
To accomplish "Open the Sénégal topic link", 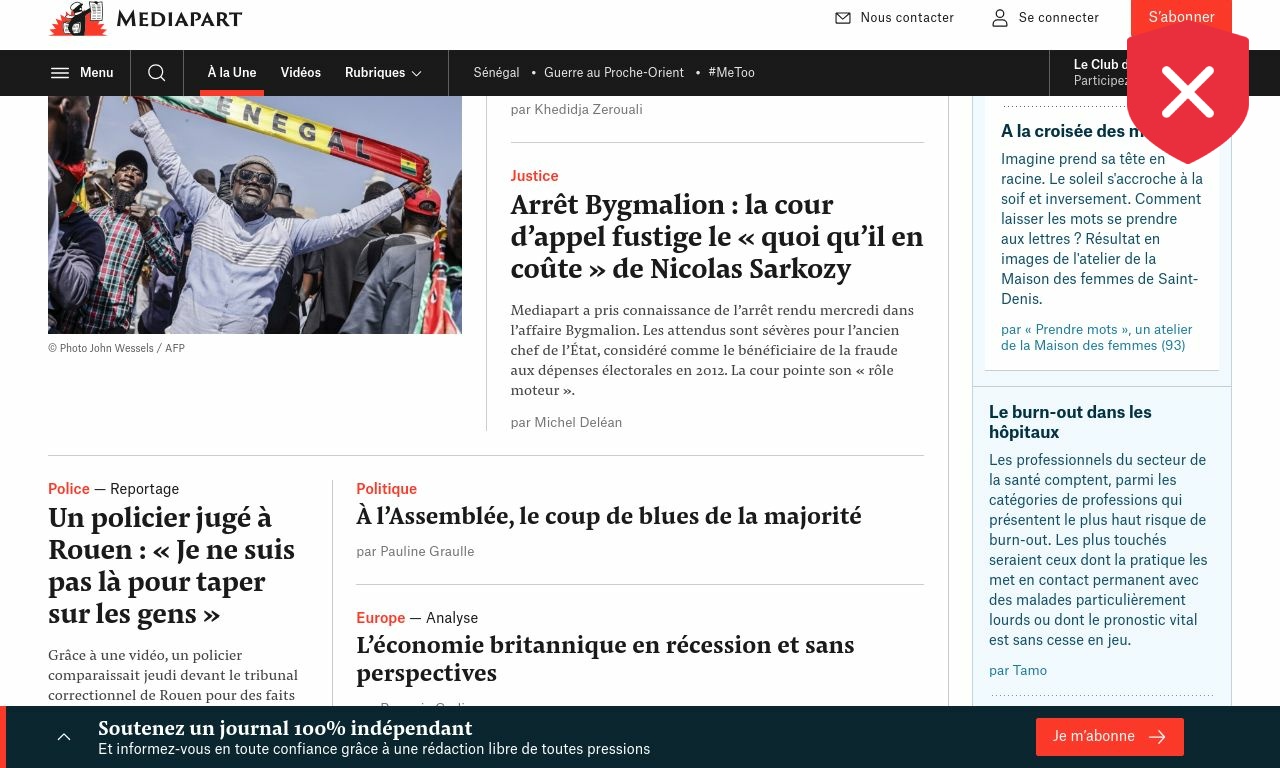I will [497, 73].
